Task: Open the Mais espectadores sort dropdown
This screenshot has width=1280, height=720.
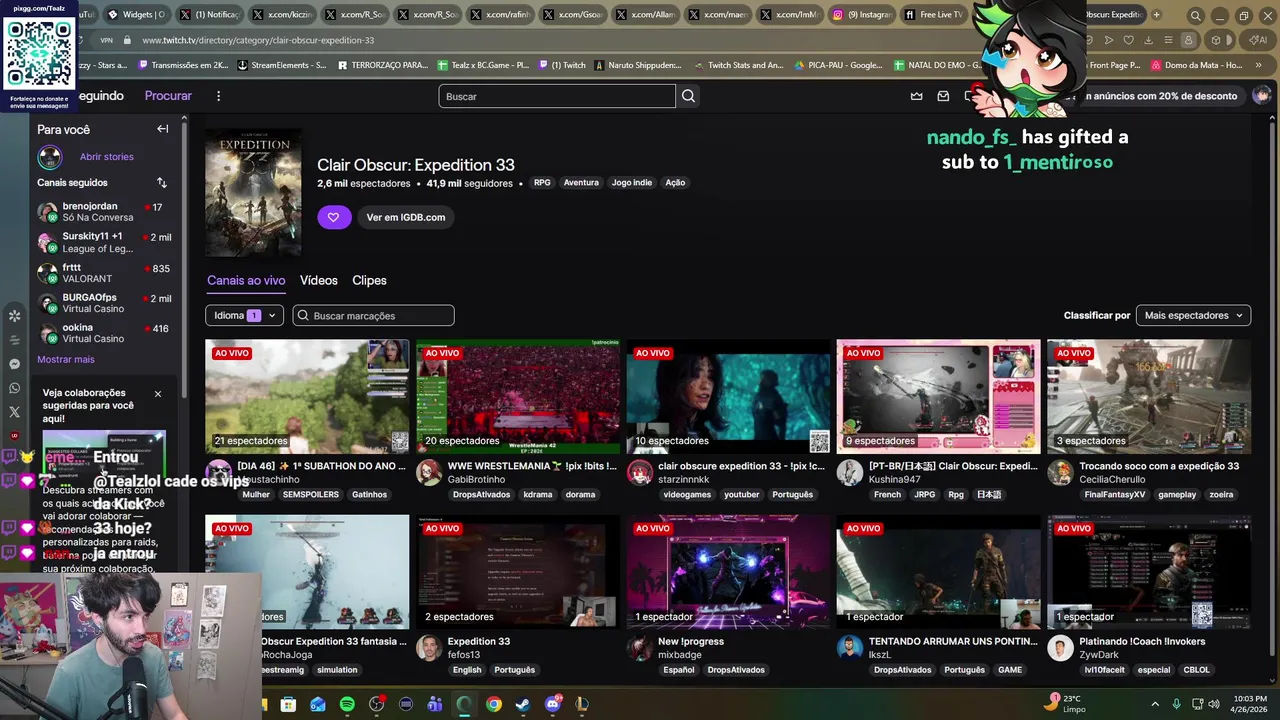Action: coord(1193,315)
